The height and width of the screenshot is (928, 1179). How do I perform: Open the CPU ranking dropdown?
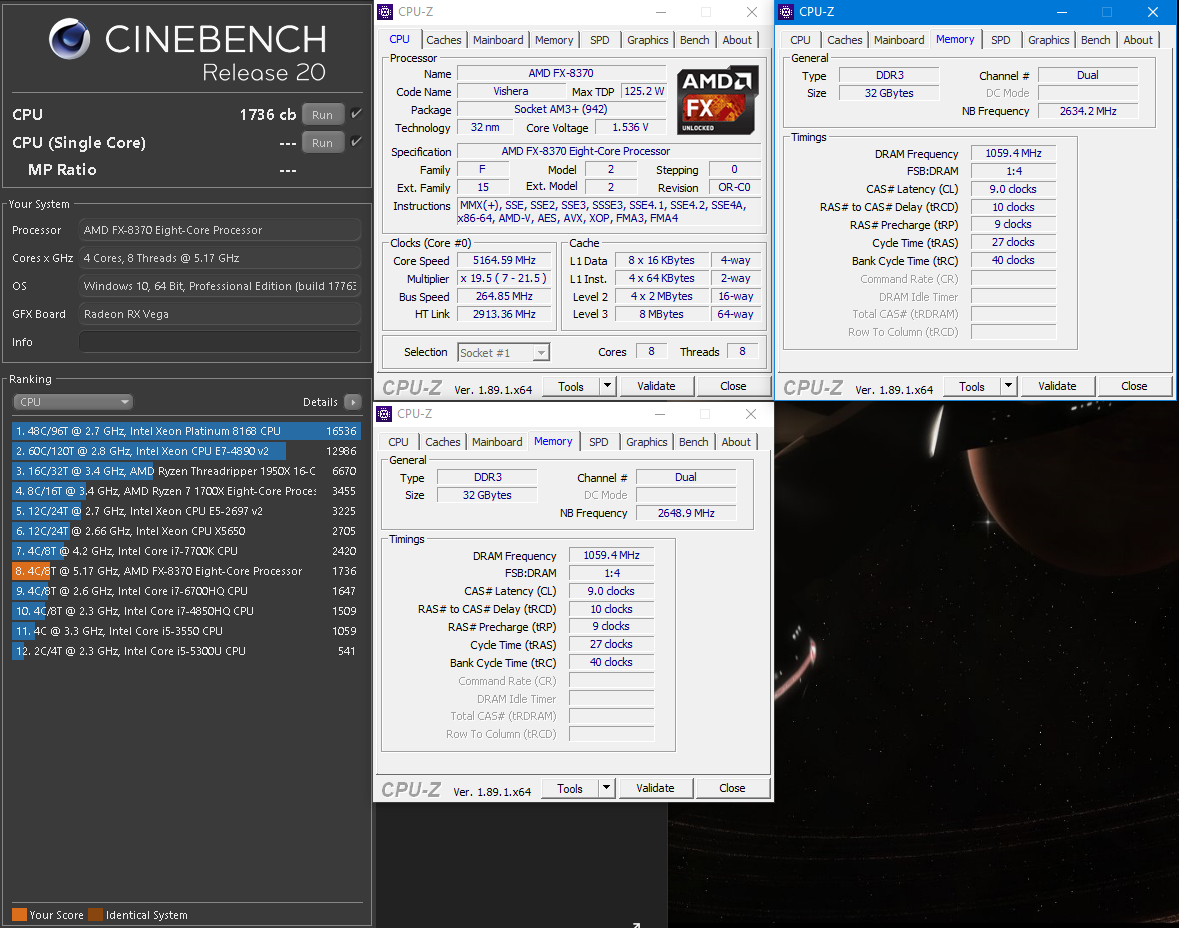(73, 402)
